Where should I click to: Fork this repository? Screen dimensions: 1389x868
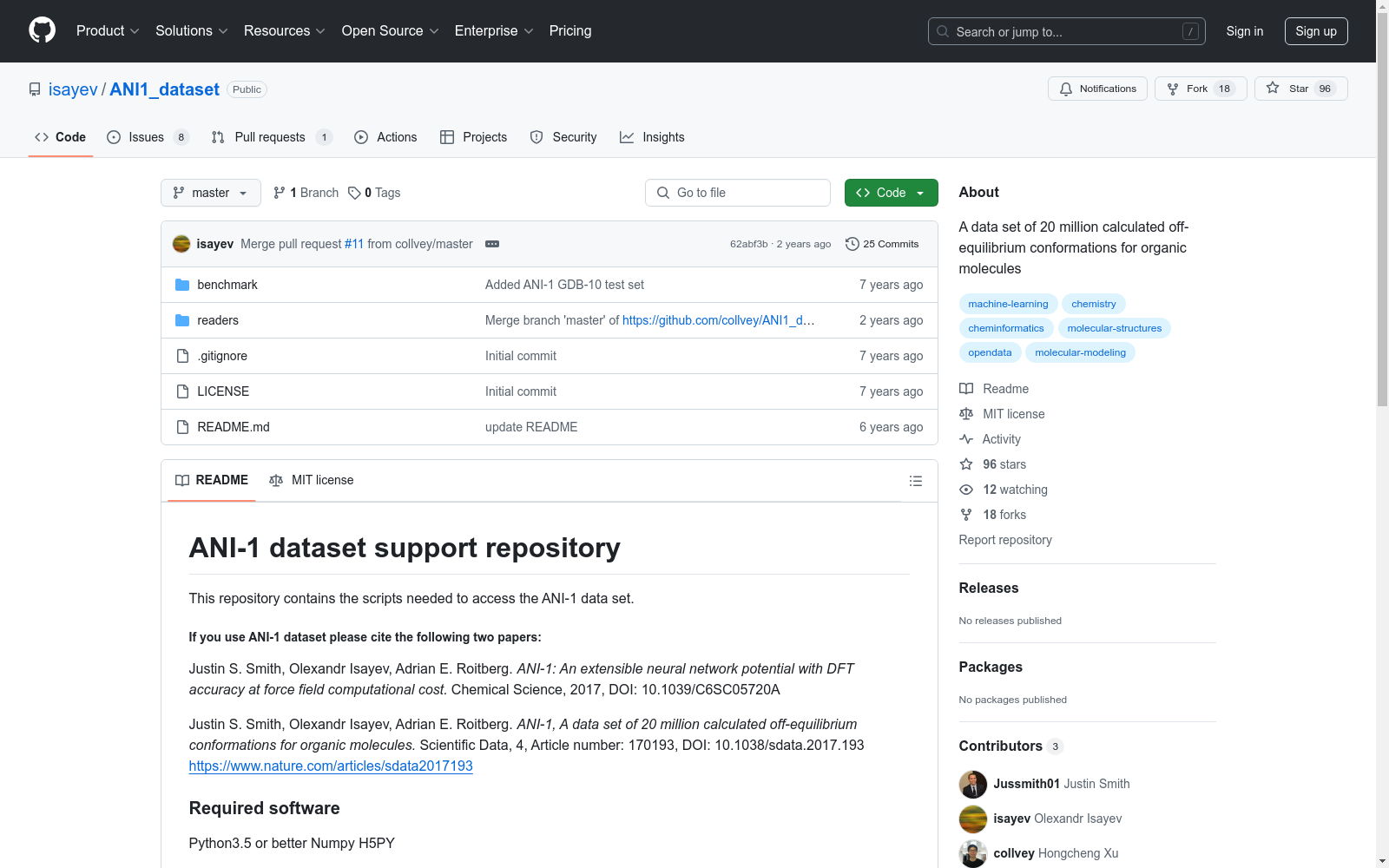pos(1200,89)
